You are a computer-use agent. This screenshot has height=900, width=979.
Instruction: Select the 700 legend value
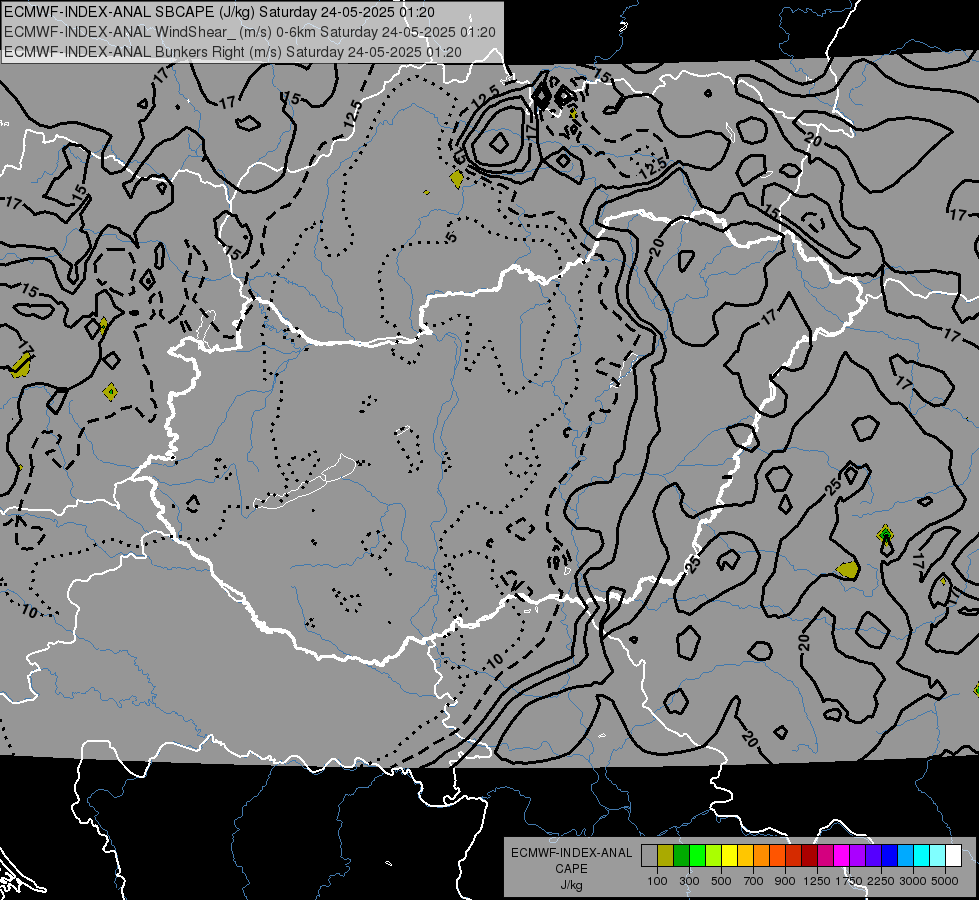754,881
